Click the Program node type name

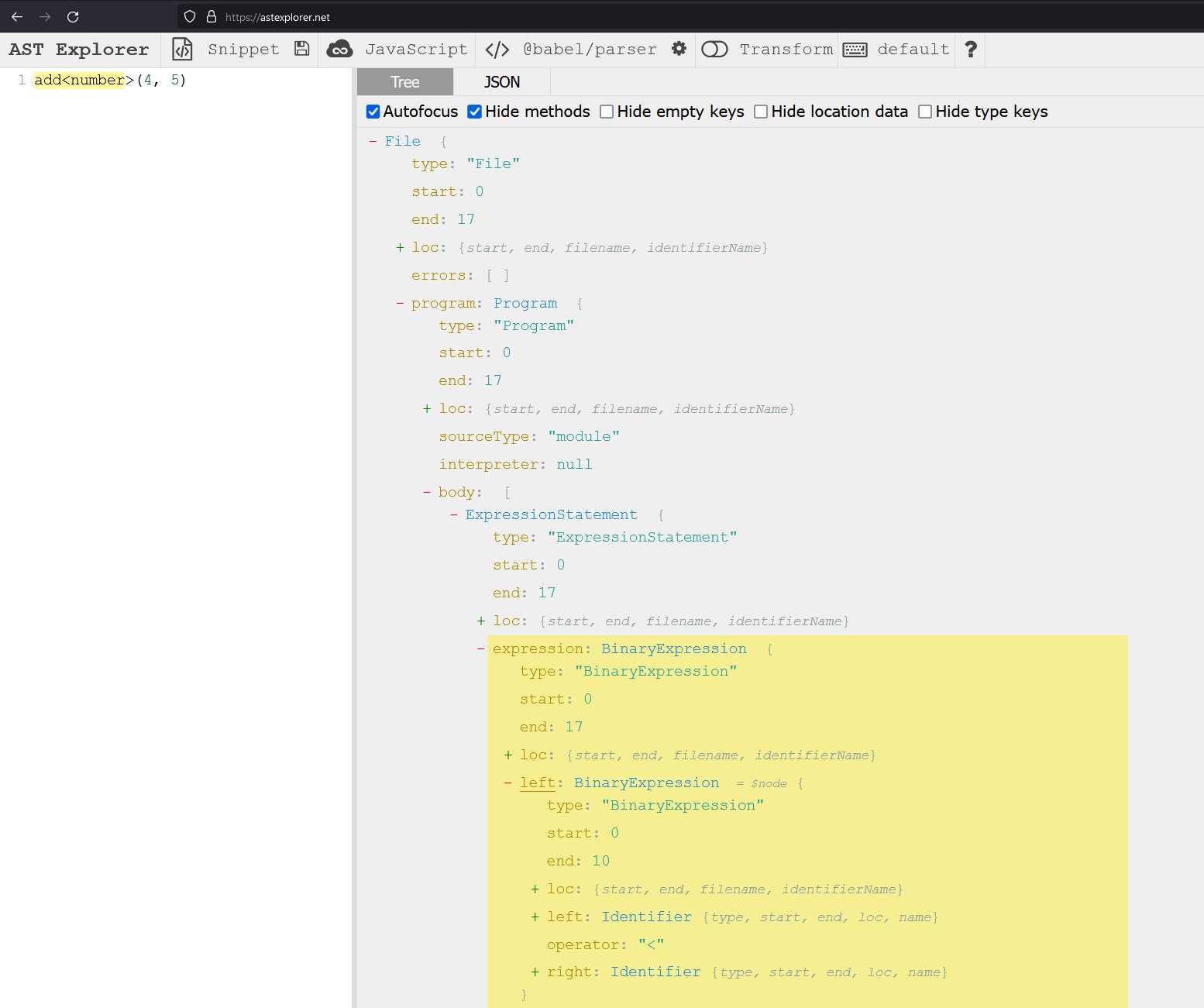(x=525, y=303)
